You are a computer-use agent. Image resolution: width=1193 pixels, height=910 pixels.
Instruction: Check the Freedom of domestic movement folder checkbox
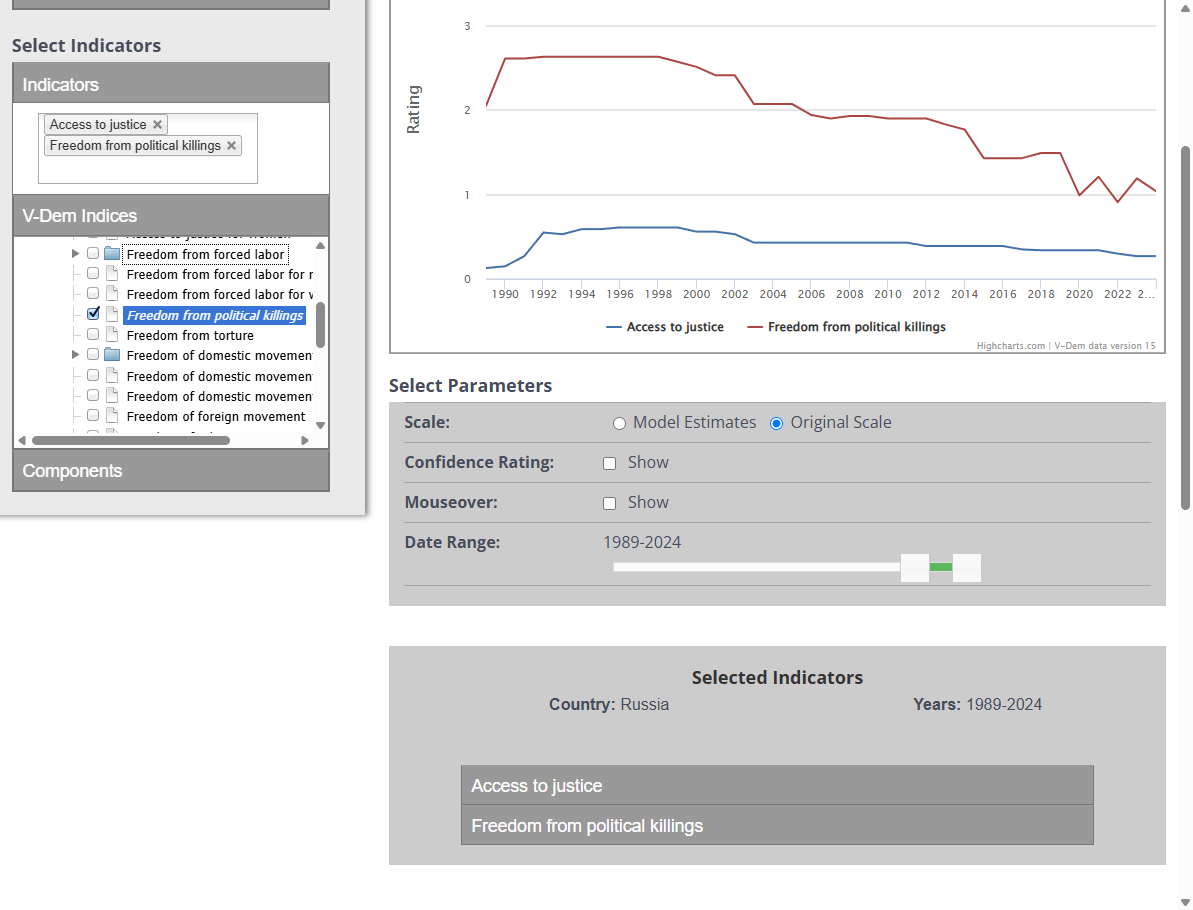[x=93, y=355]
